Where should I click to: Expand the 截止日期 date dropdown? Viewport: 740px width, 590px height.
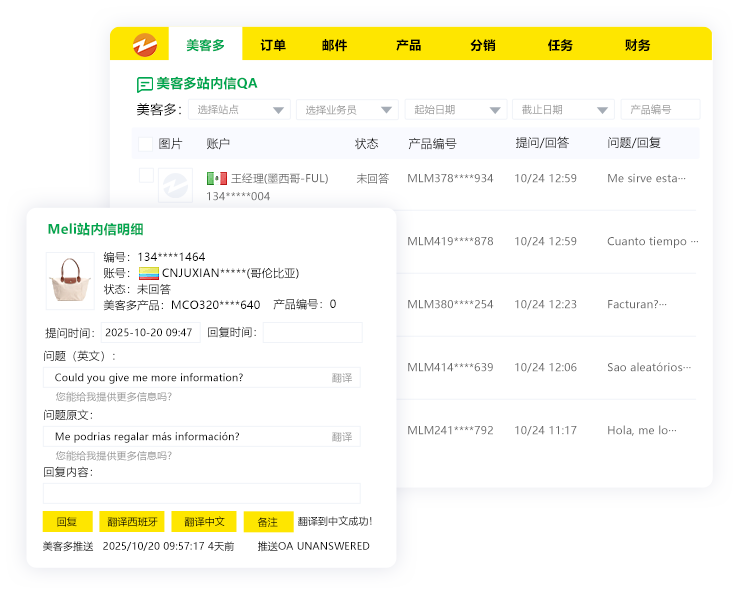point(563,110)
